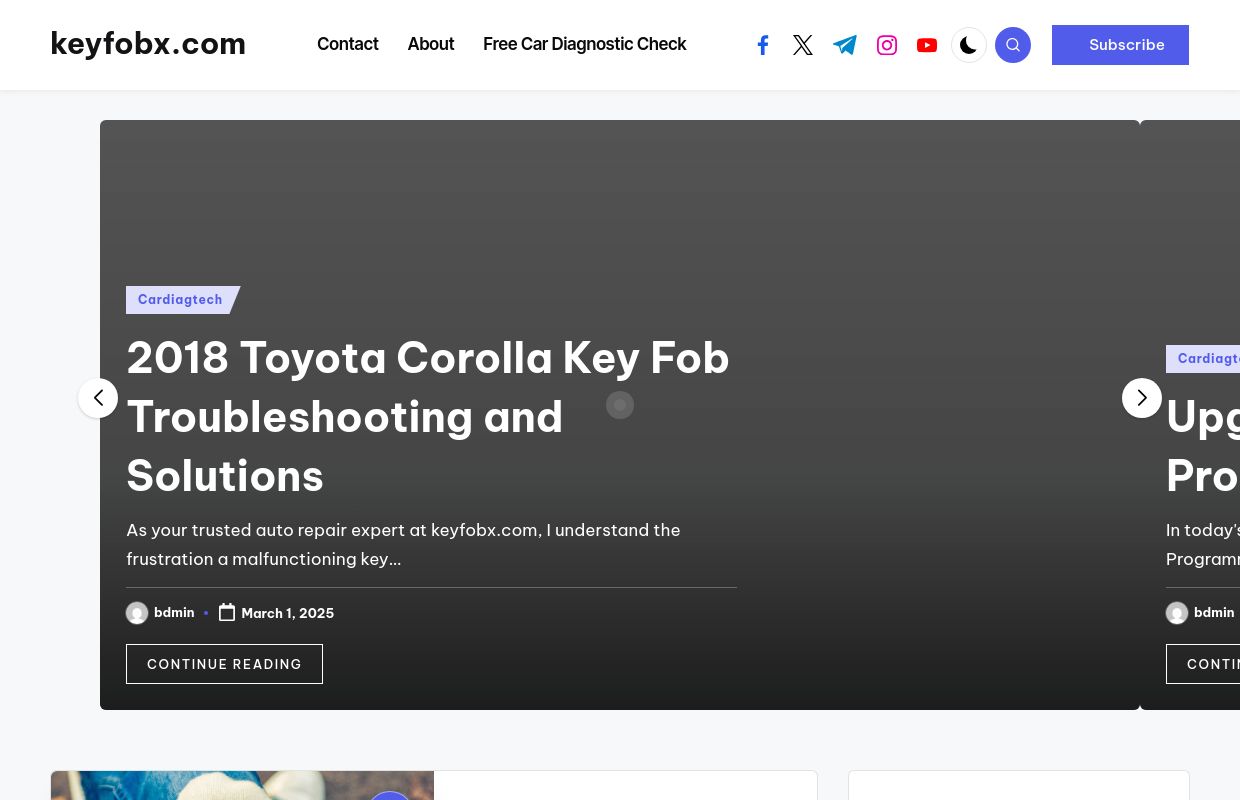Click the calendar icon beside March 1, 2025
The width and height of the screenshot is (1240, 800).
[x=227, y=612]
